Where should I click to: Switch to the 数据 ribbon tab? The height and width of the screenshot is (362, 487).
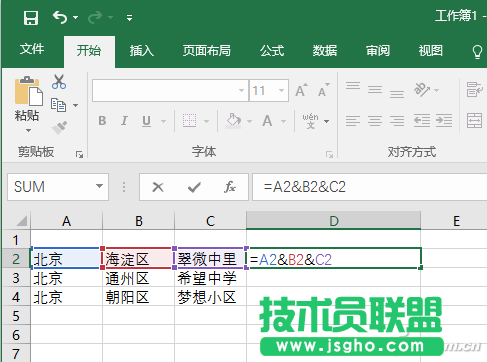pyautogui.click(x=325, y=51)
